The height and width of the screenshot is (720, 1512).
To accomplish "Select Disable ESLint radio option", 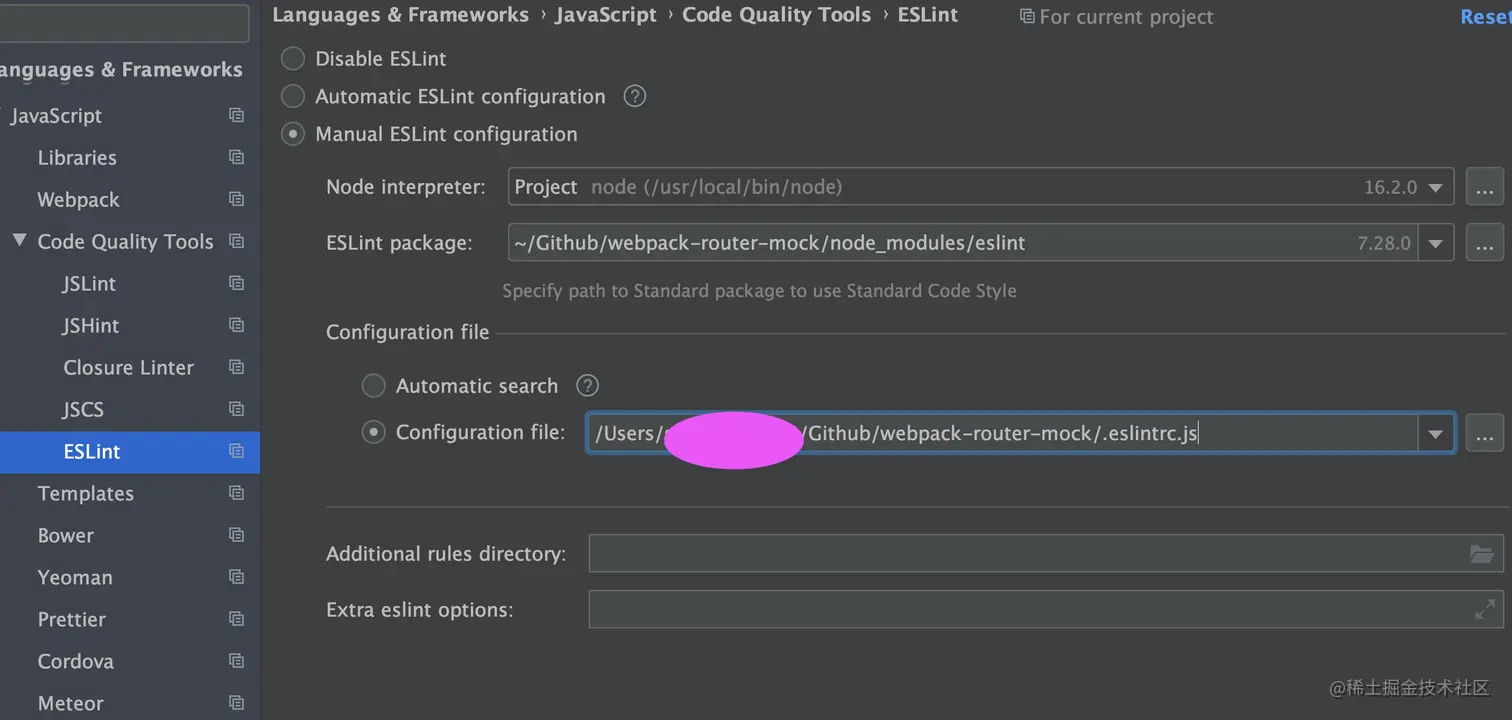I will (293, 59).
